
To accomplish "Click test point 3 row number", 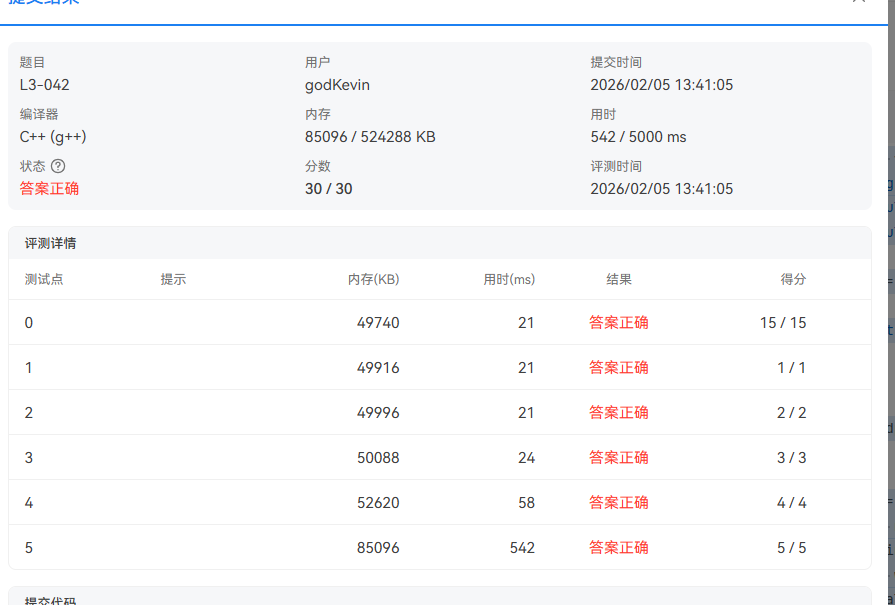I will [x=29, y=458].
